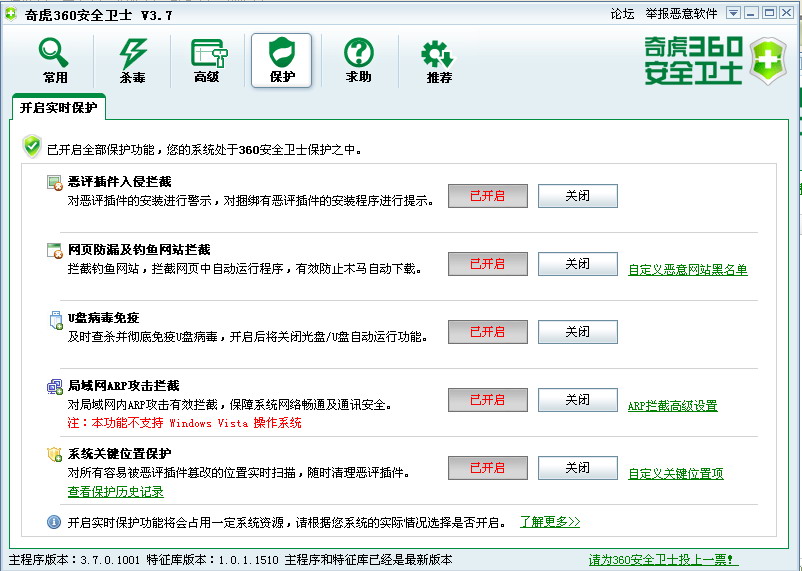The height and width of the screenshot is (571, 802).
Task: Click the 及时查杀并彻底免疫U盘病毒 description text
Action: click(x=248, y=337)
